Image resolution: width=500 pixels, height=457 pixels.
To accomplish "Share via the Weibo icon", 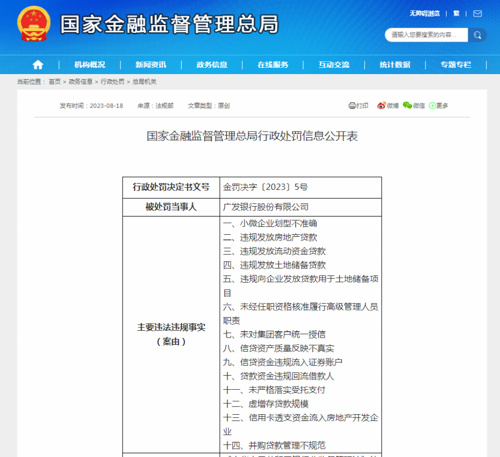I will point(381,105).
